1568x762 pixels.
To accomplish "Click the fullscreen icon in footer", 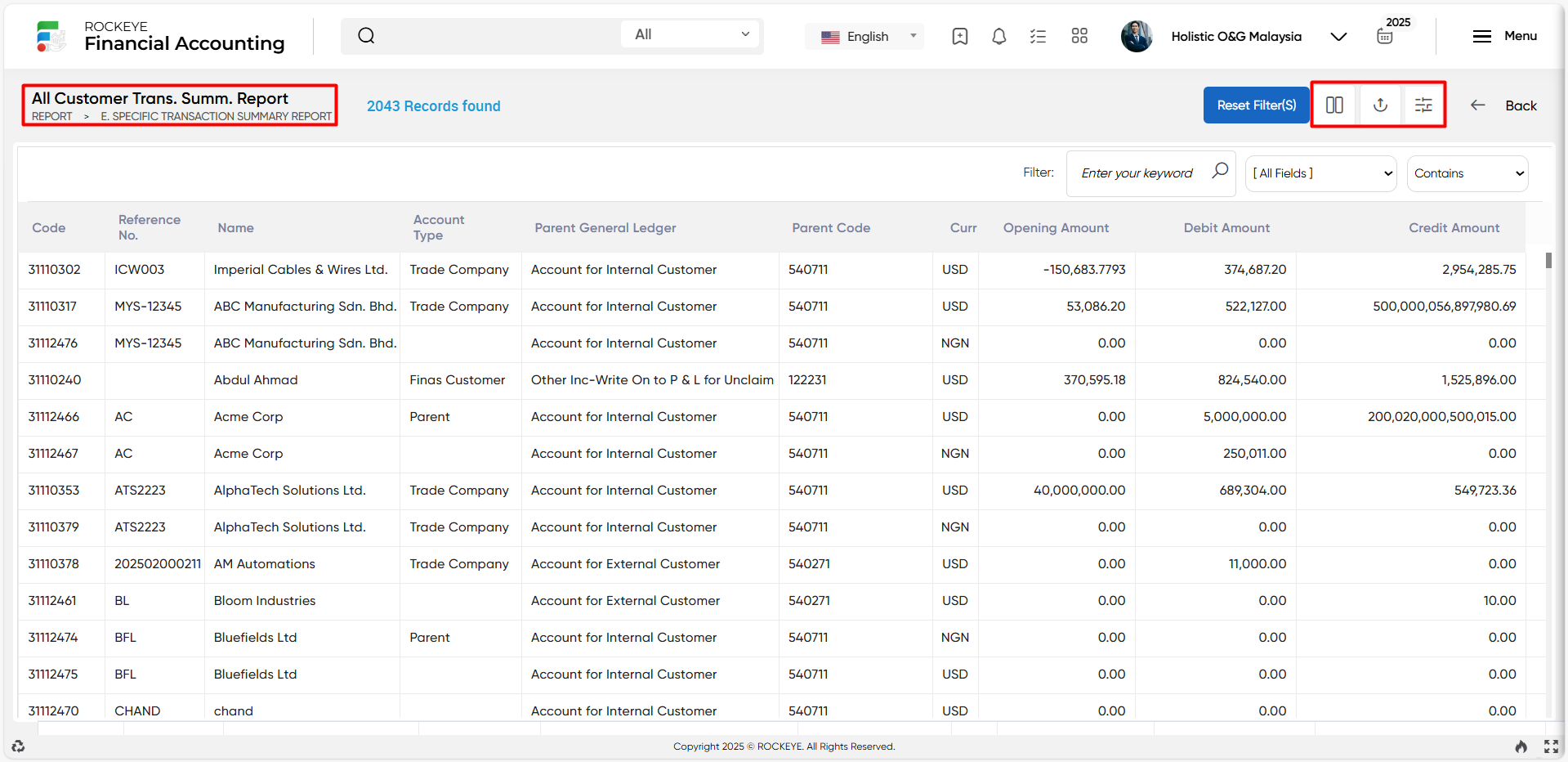I will tap(1551, 746).
